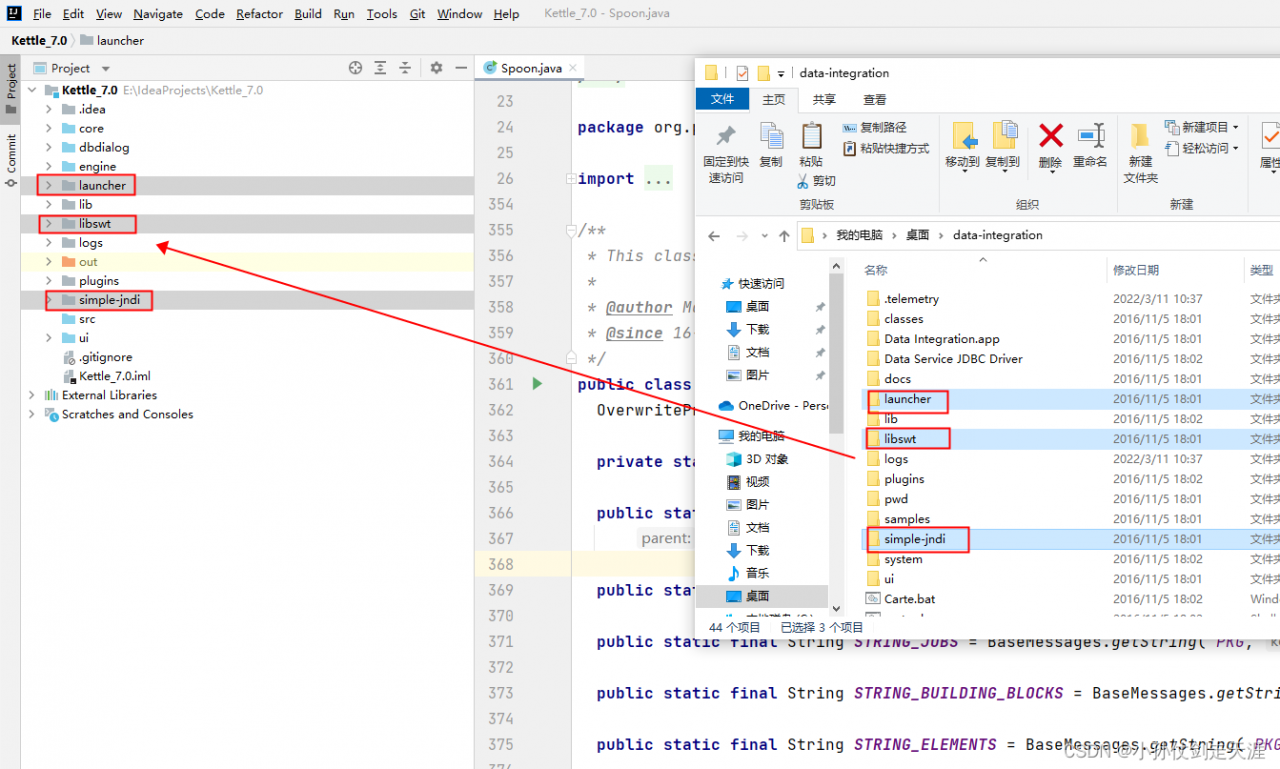
Task: Collapse the Kettle_7.0 root project node
Action: (31, 90)
